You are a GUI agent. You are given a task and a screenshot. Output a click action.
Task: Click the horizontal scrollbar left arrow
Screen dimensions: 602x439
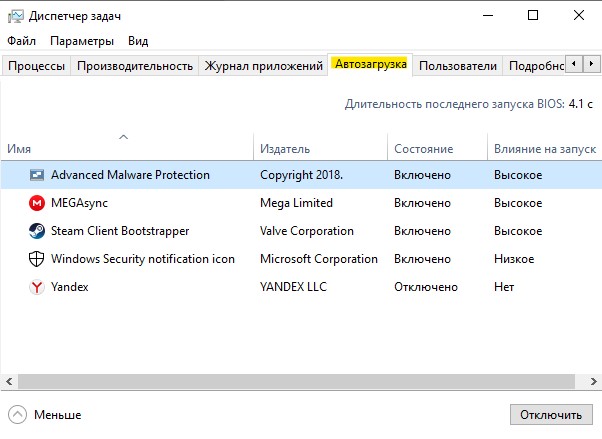pyautogui.click(x=9, y=382)
